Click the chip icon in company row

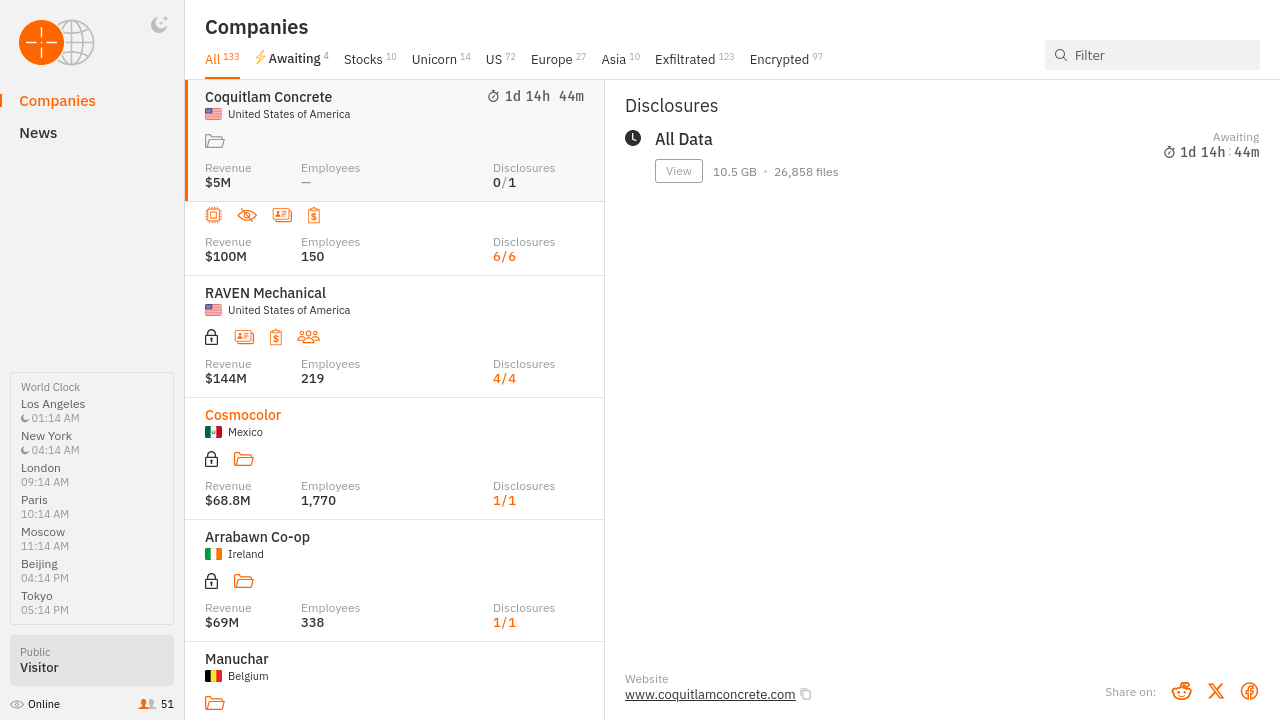213,215
